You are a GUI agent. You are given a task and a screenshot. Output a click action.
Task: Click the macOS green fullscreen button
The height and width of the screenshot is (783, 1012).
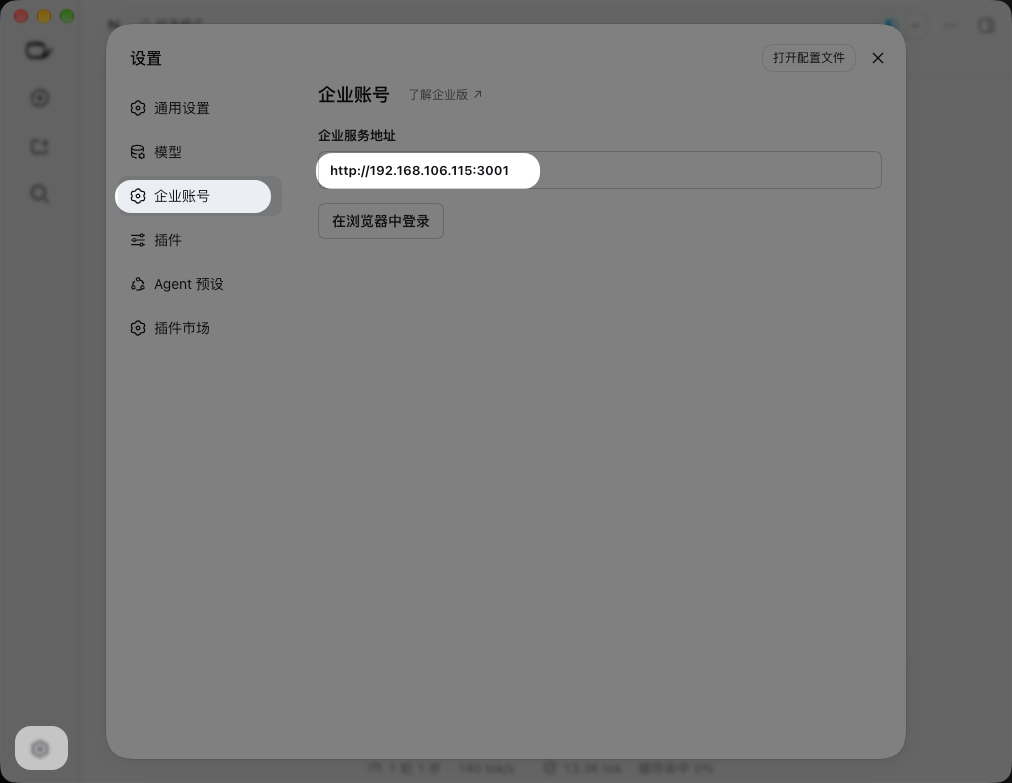(x=67, y=16)
